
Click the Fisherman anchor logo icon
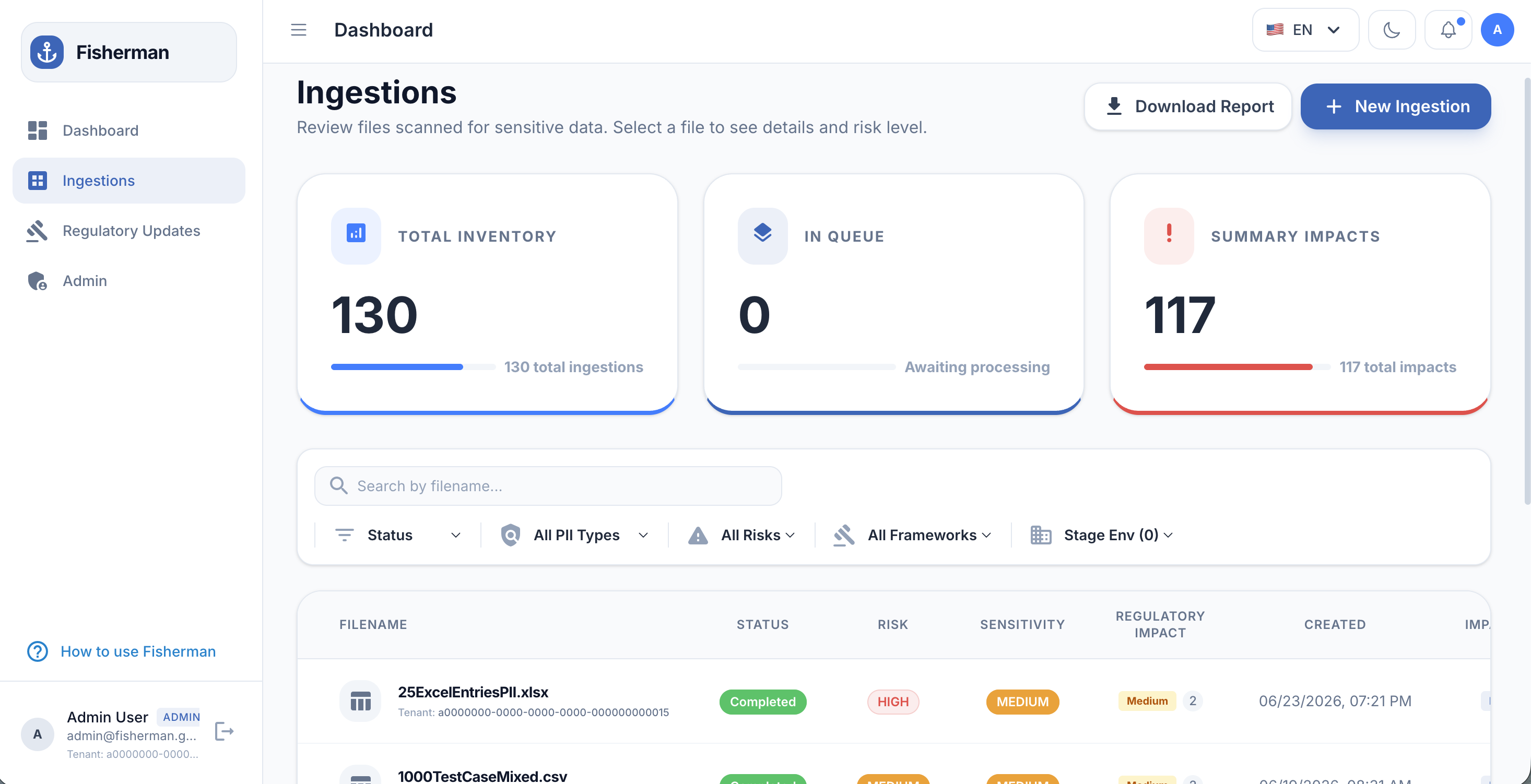(47, 52)
